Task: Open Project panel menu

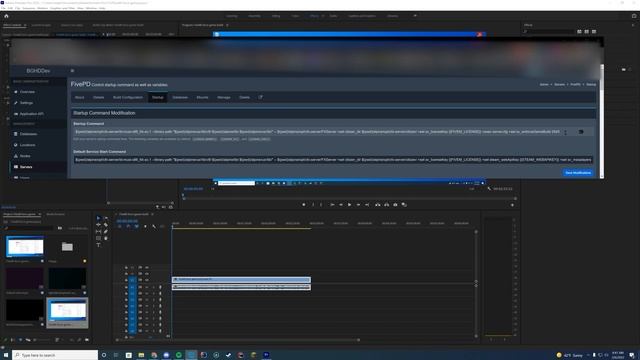Action: coord(40,214)
